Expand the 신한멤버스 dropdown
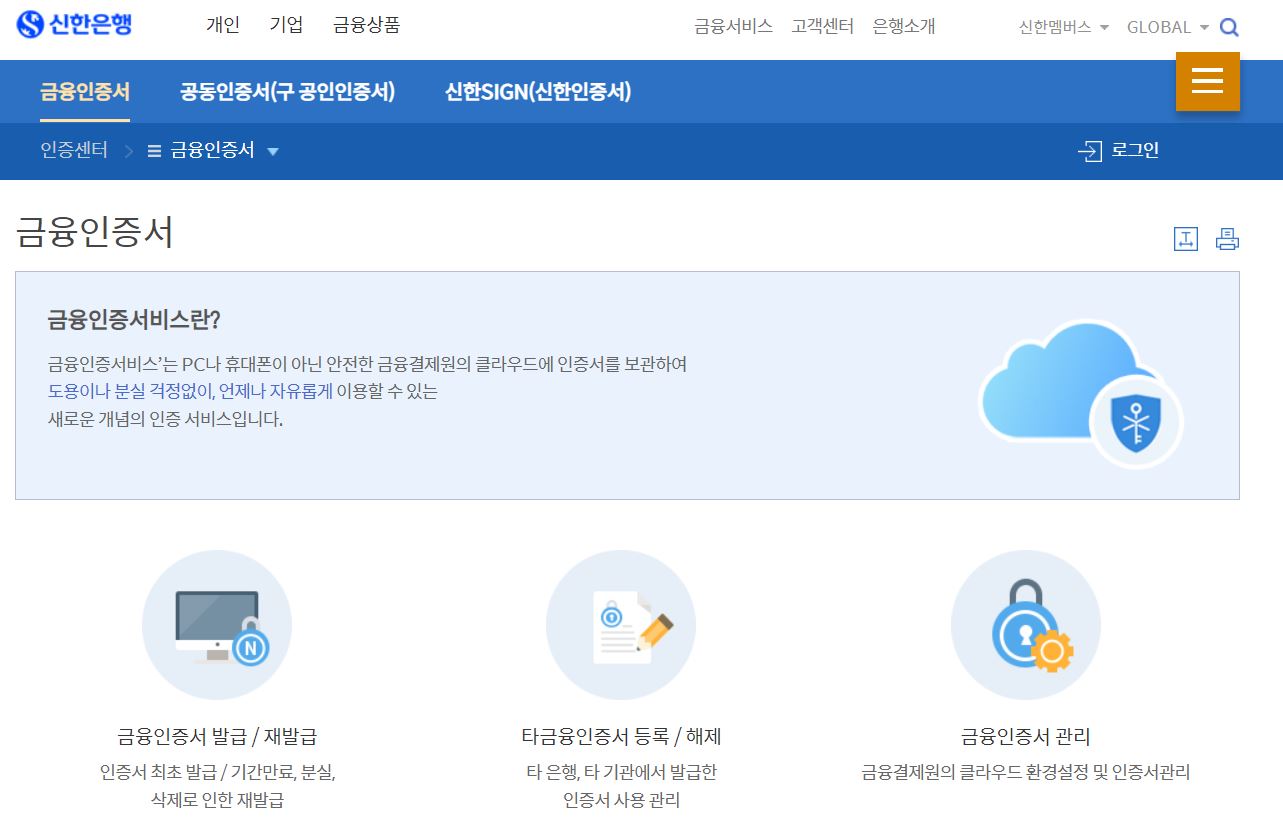The width and height of the screenshot is (1283, 839). (x=1056, y=28)
